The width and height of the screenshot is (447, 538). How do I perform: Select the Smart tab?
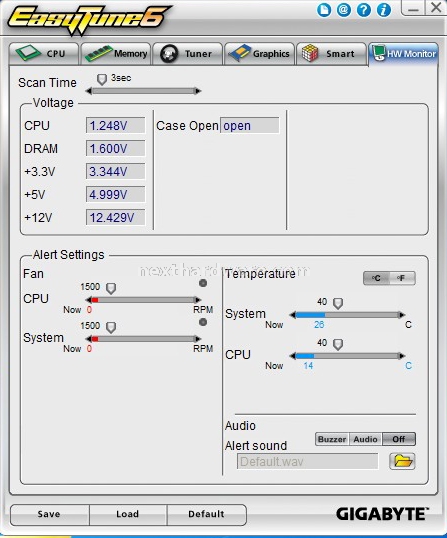pyautogui.click(x=331, y=54)
